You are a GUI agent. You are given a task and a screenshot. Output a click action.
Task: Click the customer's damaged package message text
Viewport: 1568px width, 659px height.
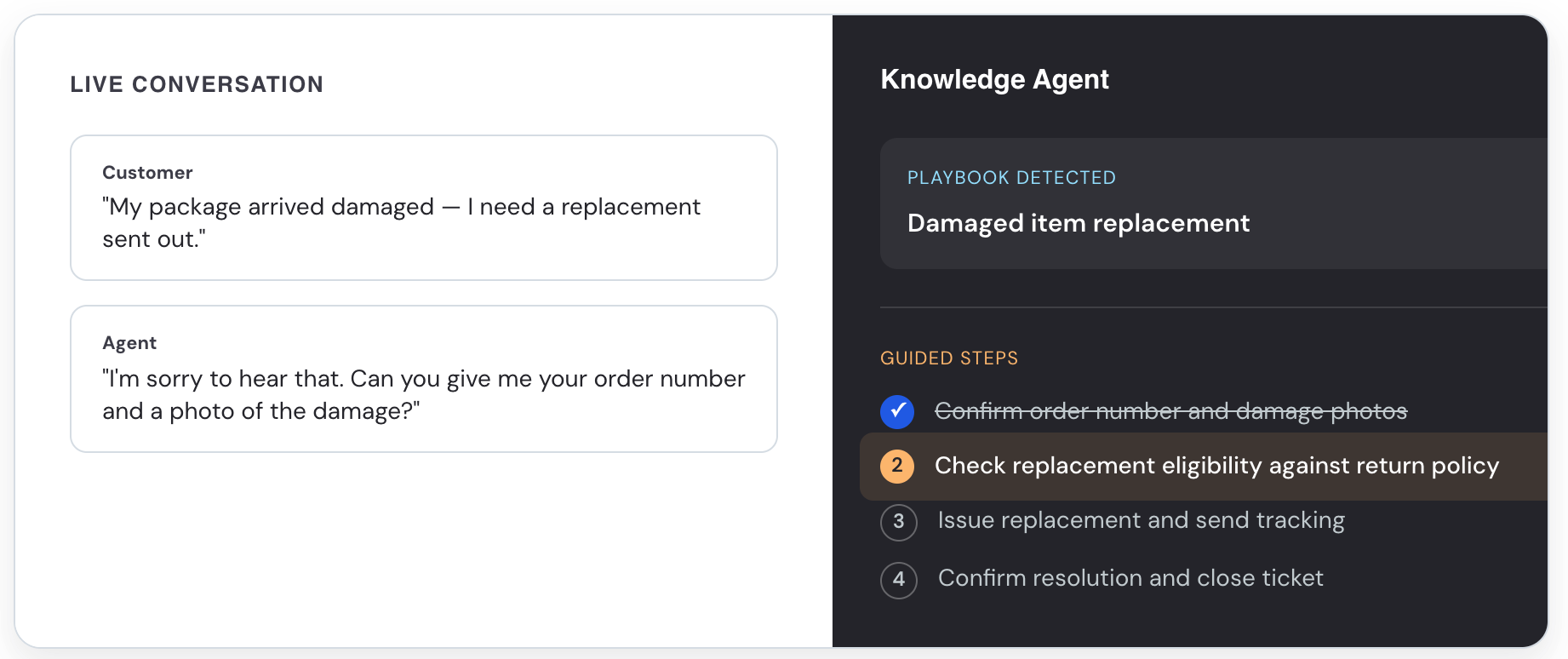[401, 223]
